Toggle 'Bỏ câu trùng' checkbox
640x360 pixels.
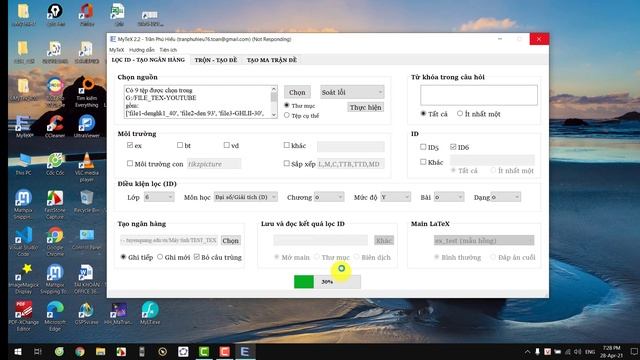coord(197,257)
